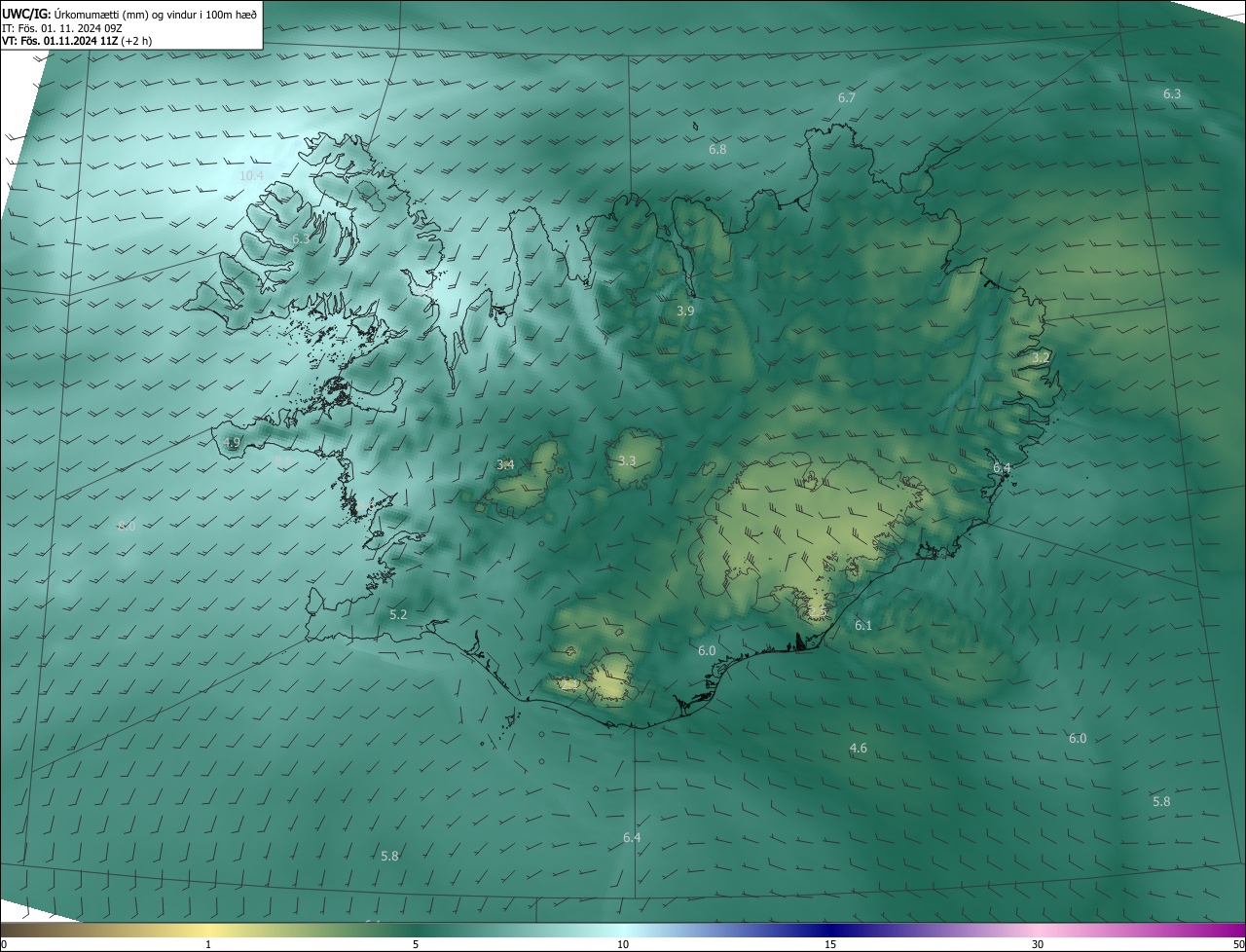Click the legend tick labelled 1
Screen dimensions: 1246x952
[208, 944]
